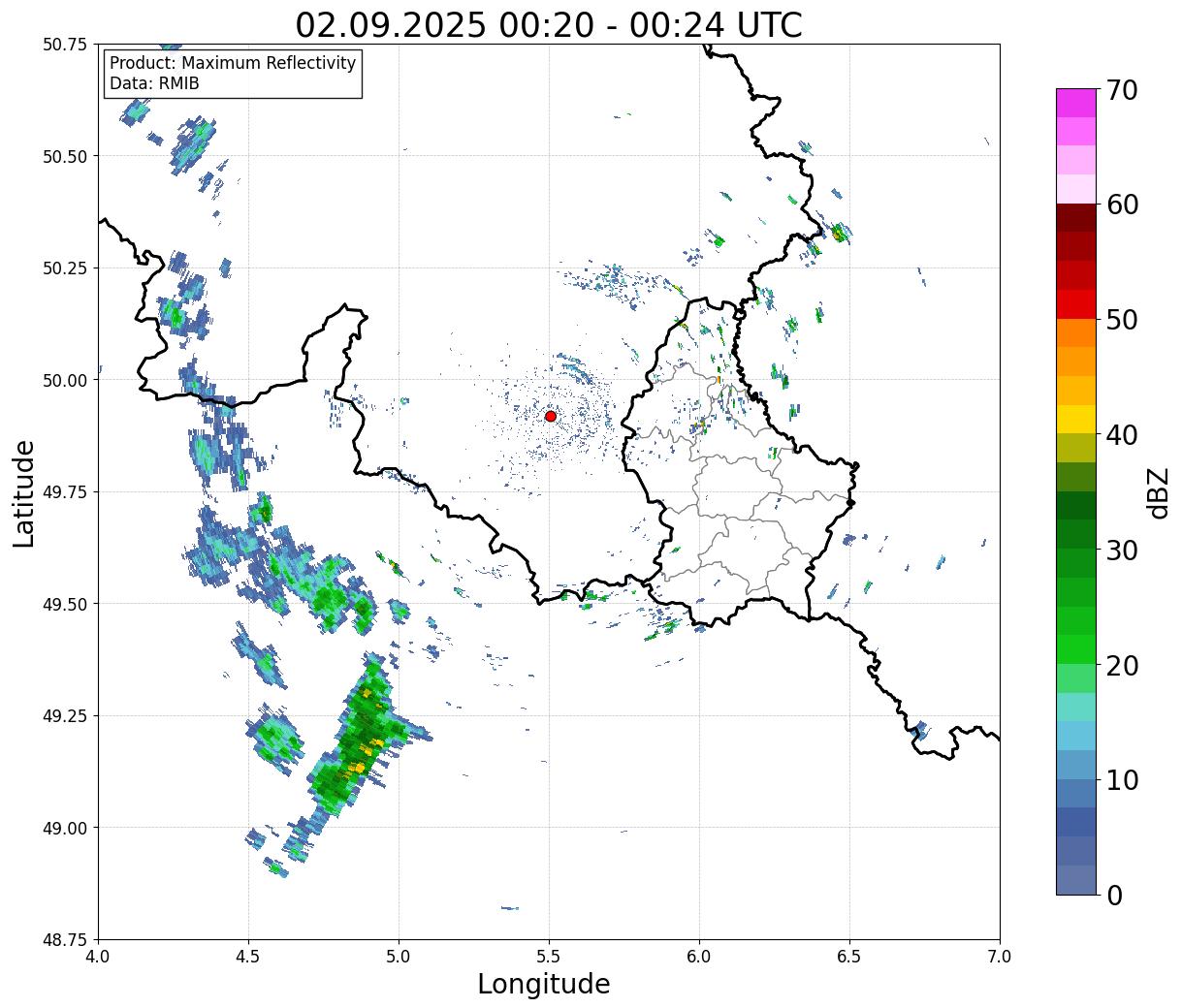Click the longitude tick label 5.5
The image size is (1182, 1008).
(x=549, y=957)
